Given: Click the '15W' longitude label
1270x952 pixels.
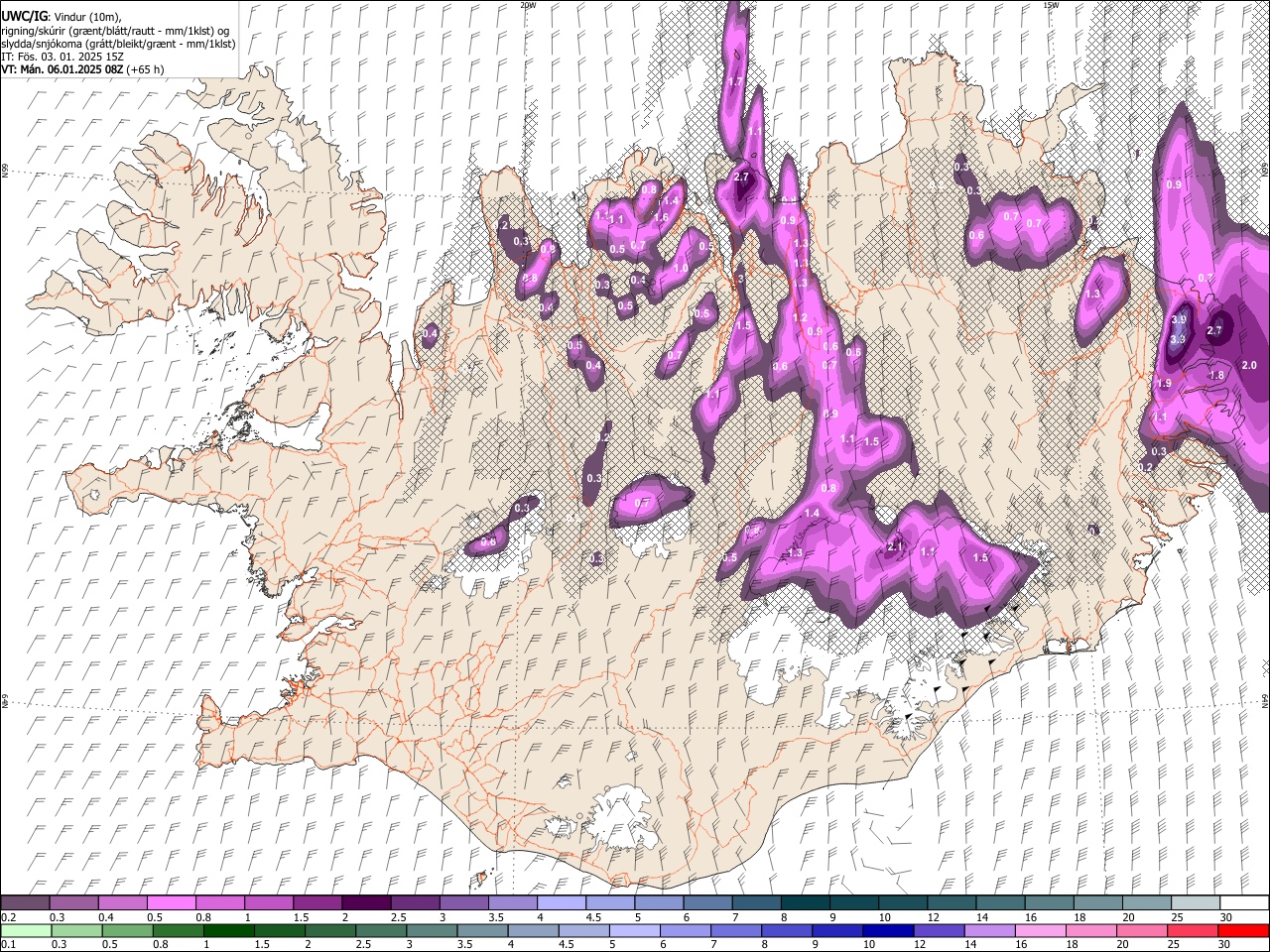Looking at the screenshot, I should pos(1051,5).
